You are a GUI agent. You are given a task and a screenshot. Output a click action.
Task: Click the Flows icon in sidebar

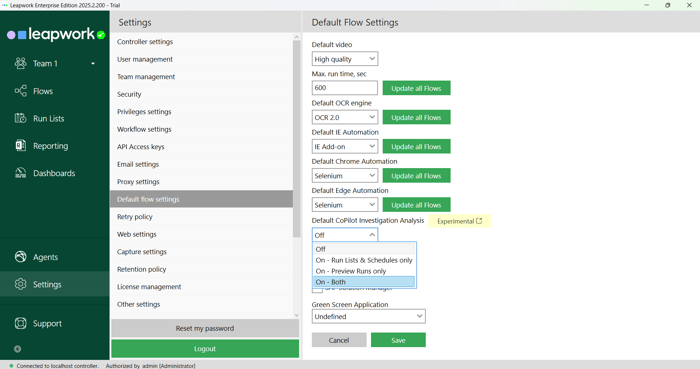coord(21,91)
